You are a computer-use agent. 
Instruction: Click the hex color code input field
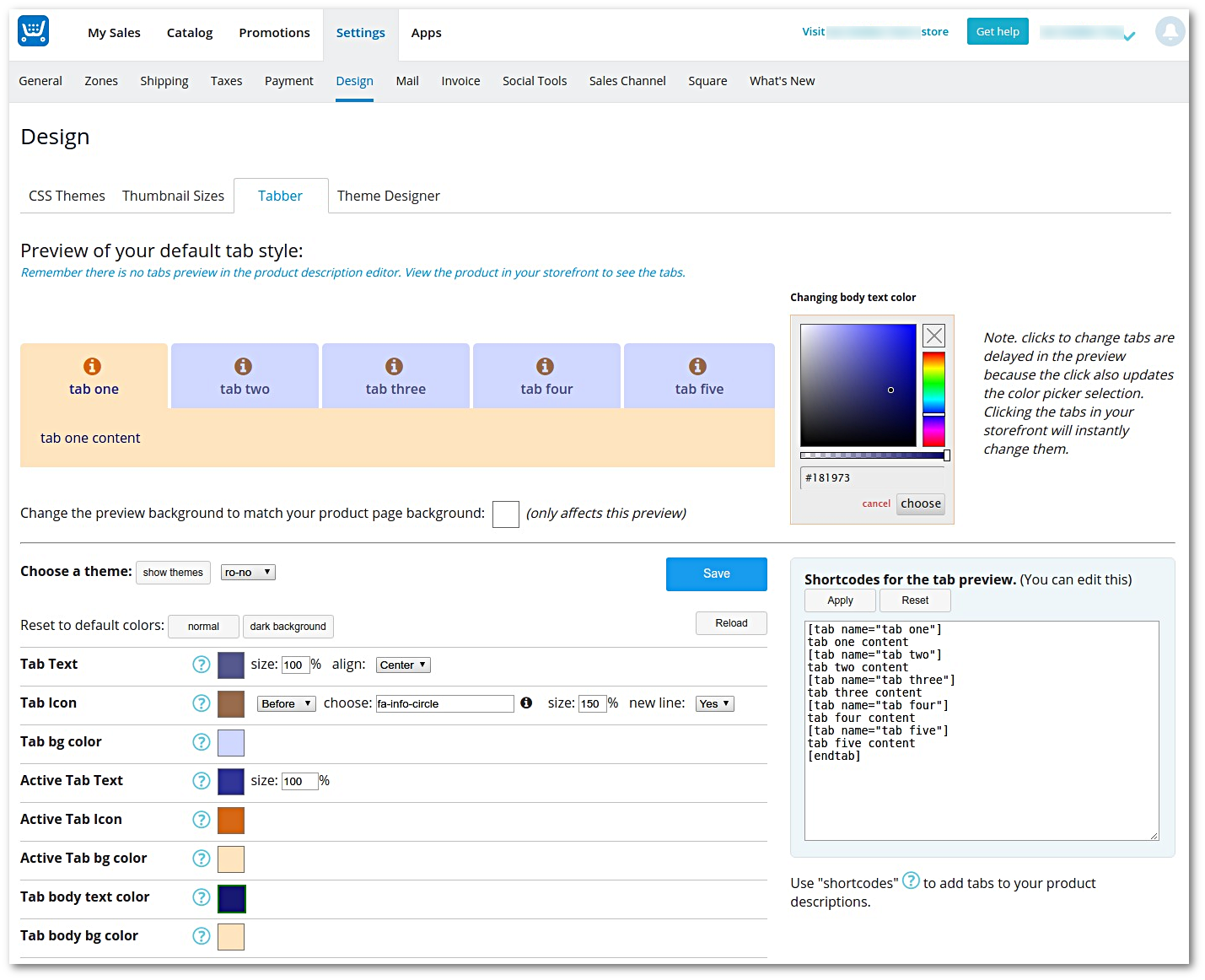point(872,478)
